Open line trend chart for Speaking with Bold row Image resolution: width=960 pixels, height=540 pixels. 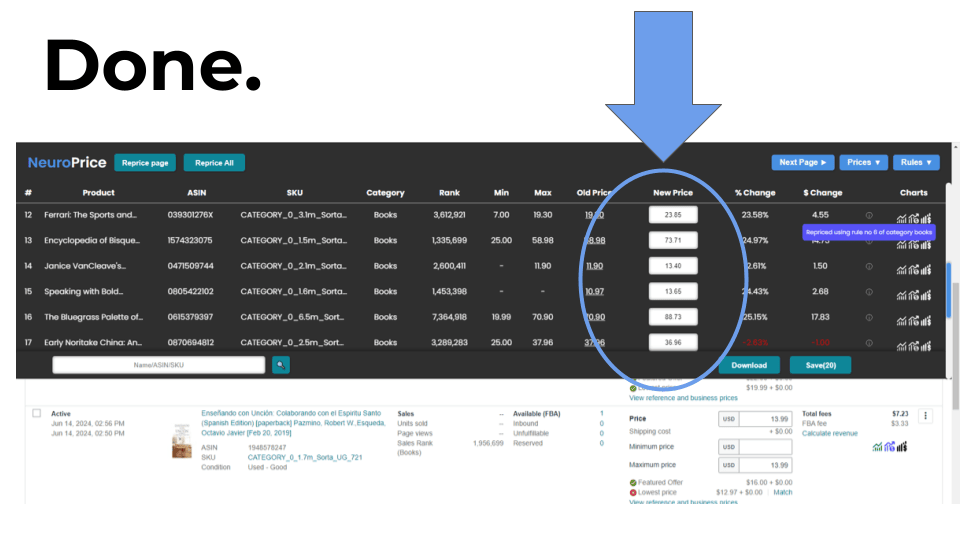pos(901,295)
